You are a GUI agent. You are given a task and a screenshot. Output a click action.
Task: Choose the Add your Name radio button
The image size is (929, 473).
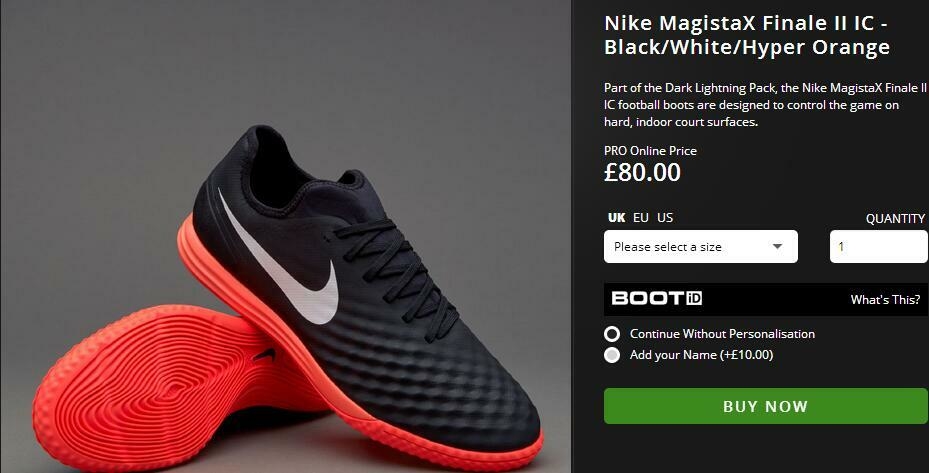612,355
